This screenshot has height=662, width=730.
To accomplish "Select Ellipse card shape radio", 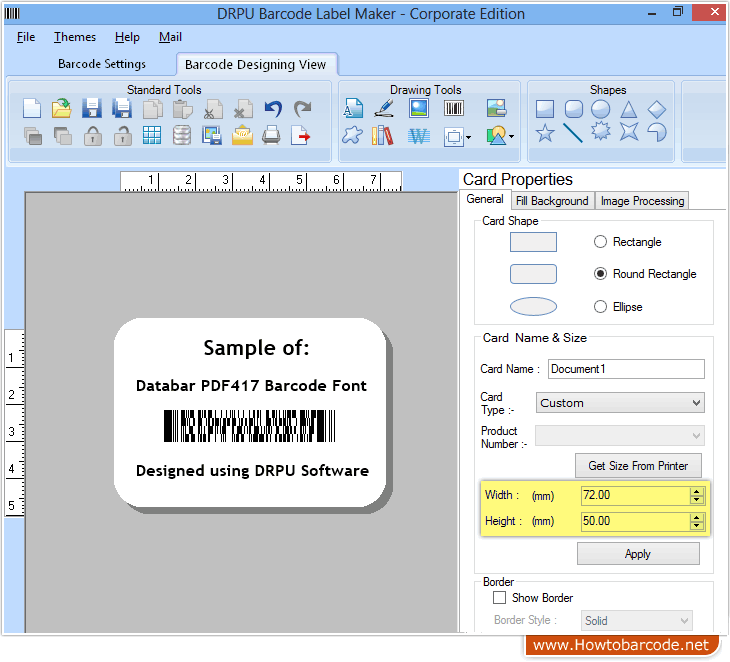I will point(600,306).
